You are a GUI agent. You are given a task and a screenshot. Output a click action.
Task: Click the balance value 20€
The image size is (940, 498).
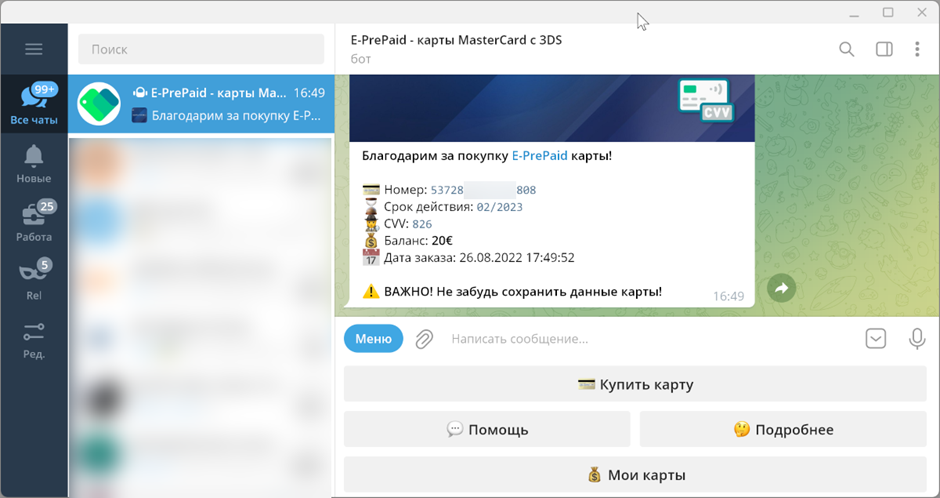pyautogui.click(x=442, y=241)
